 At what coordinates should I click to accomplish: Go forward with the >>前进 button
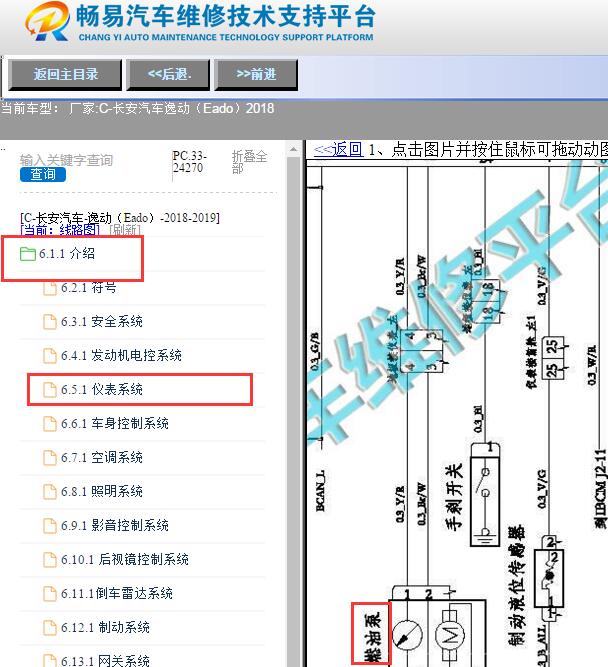point(256,74)
